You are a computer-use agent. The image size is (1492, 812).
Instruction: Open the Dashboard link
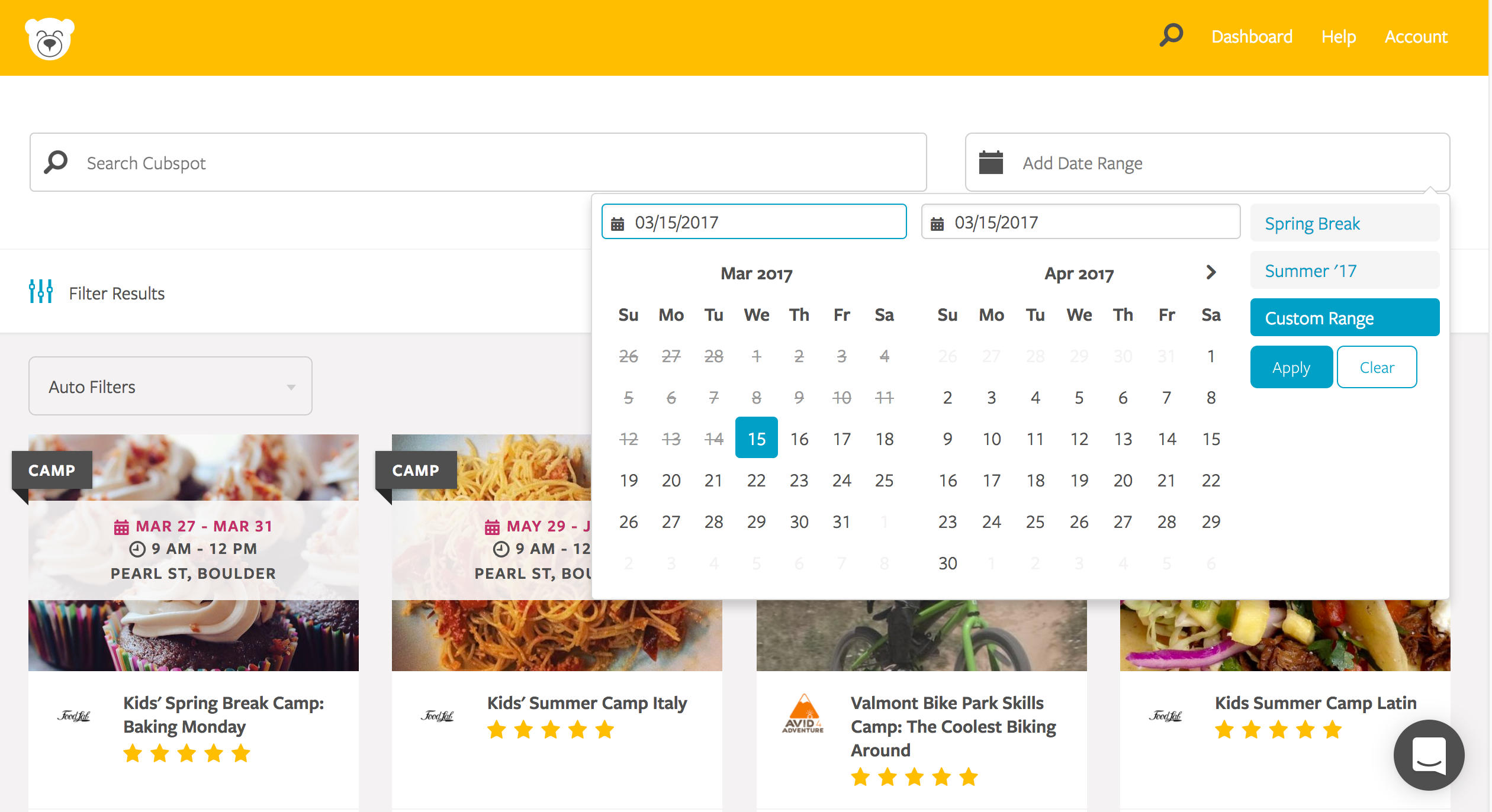[1252, 37]
